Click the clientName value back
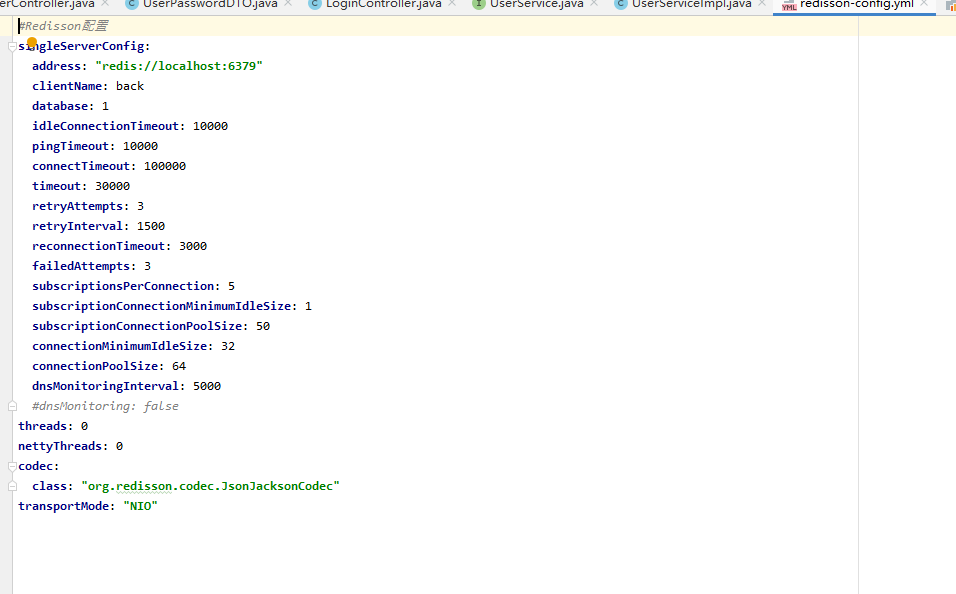Viewport: 956px width, 594px height. (x=130, y=86)
